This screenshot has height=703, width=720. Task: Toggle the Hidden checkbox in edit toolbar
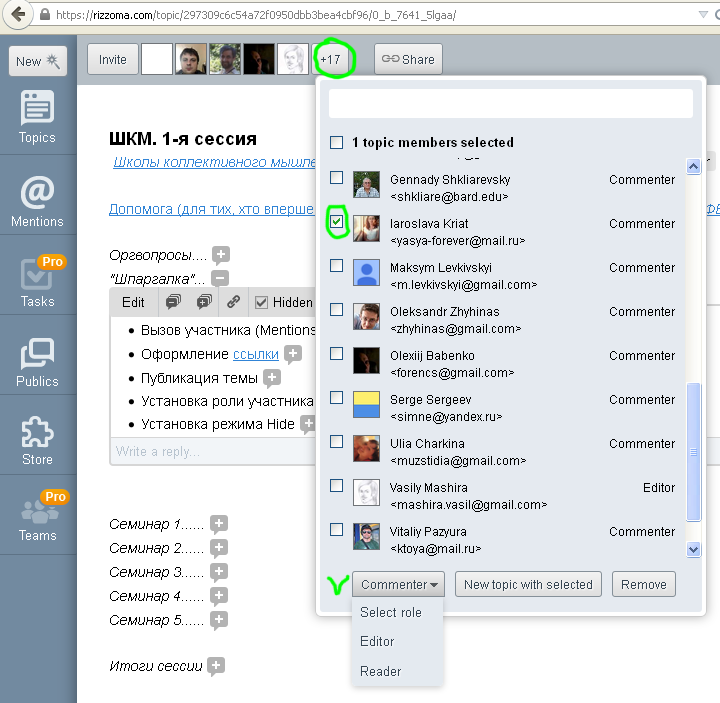click(262, 302)
